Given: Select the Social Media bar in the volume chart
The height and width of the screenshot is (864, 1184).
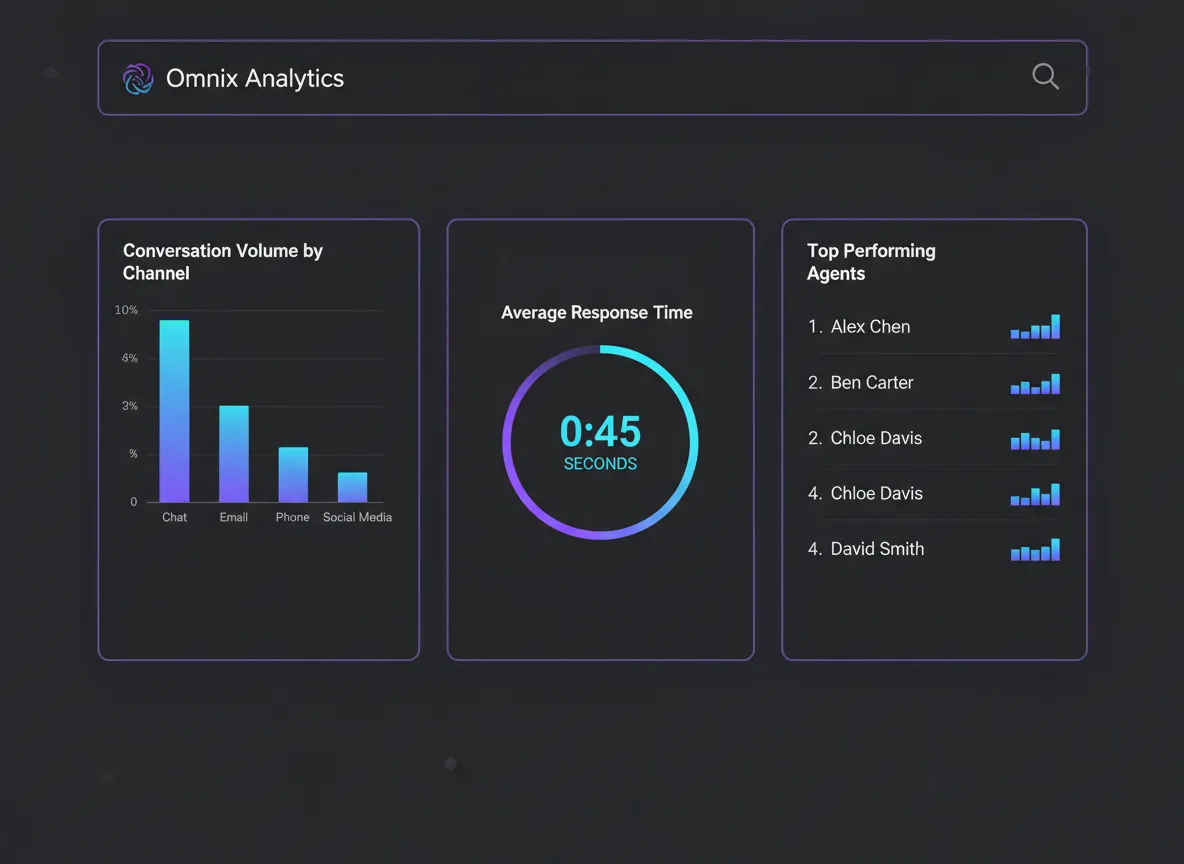Looking at the screenshot, I should [351, 487].
